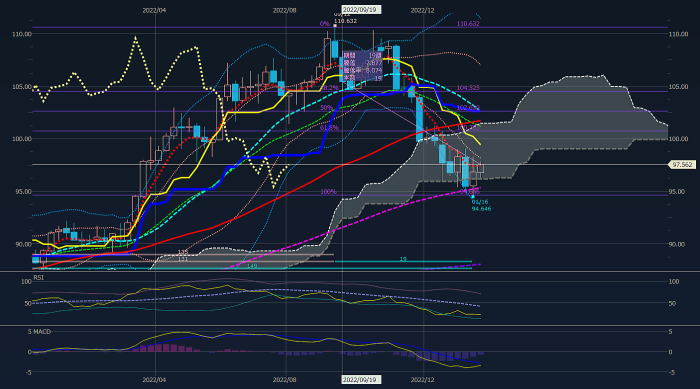Click the purple 104.525 Fibonacci price label

click(468, 88)
